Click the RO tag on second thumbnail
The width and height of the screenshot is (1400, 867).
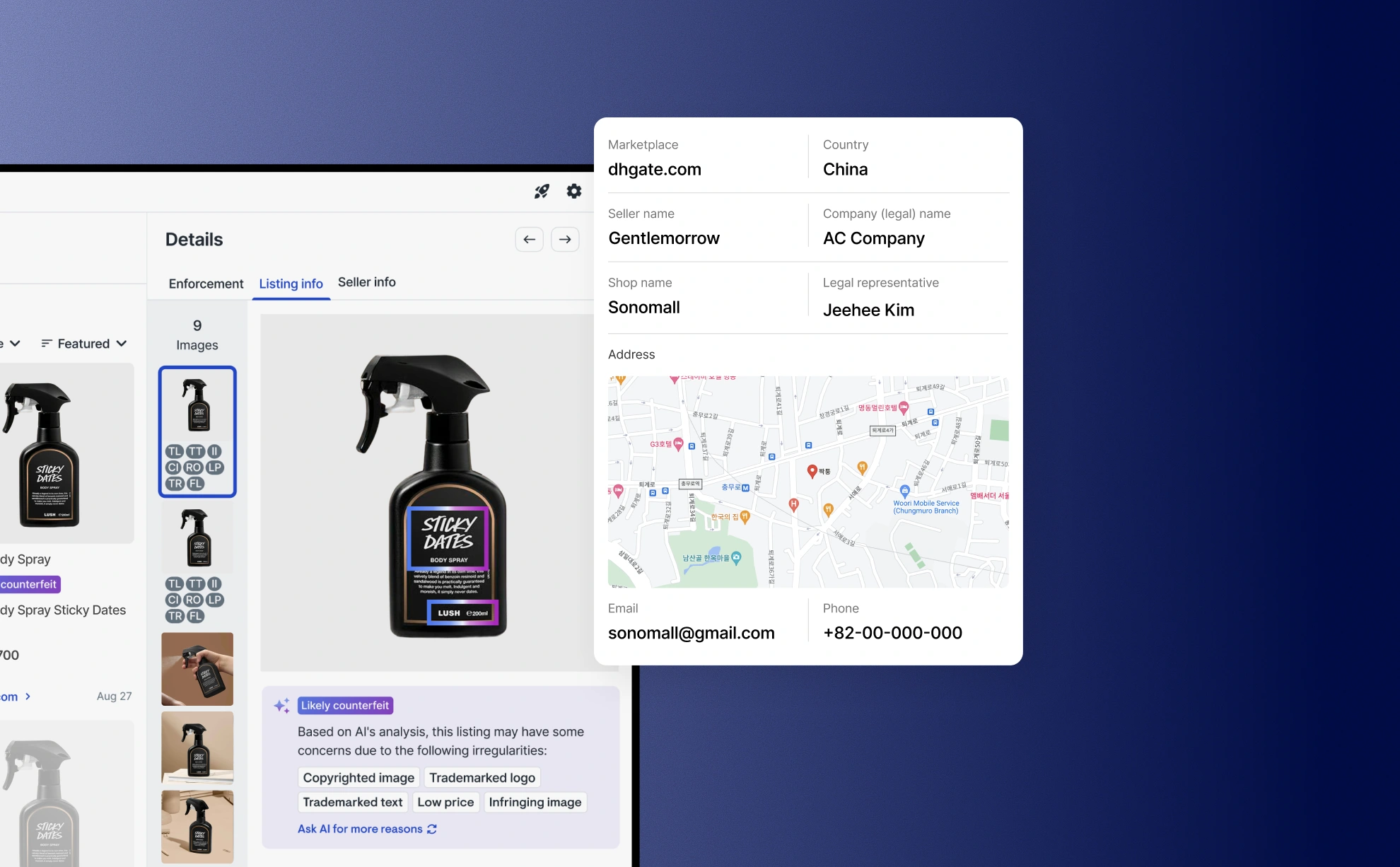pyautogui.click(x=193, y=600)
